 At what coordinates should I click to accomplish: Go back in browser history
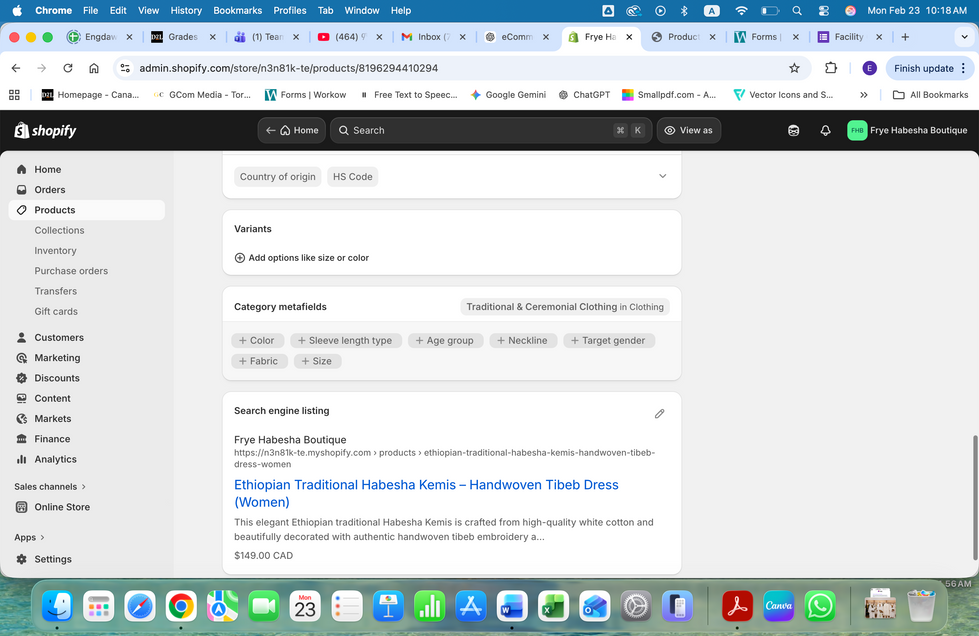16,68
